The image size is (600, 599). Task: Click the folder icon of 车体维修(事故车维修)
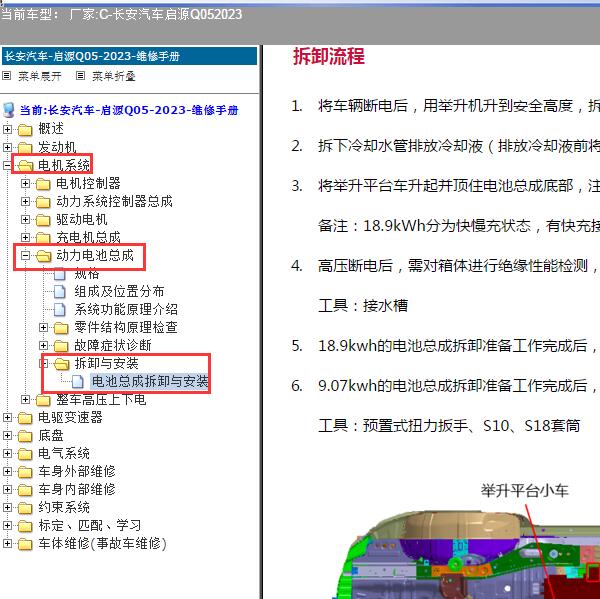(25, 544)
